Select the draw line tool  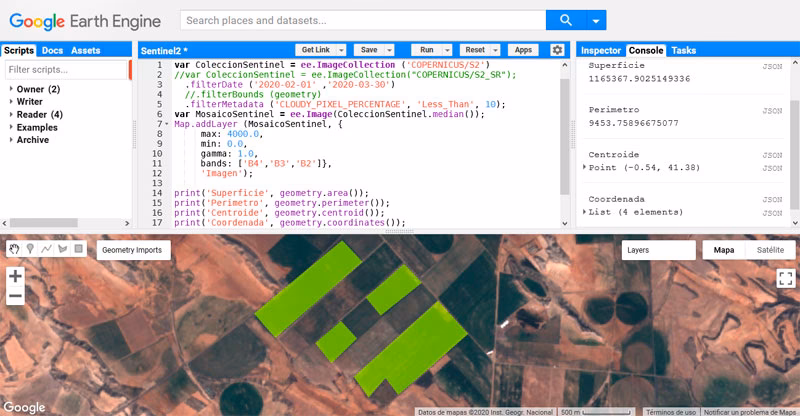click(46, 249)
